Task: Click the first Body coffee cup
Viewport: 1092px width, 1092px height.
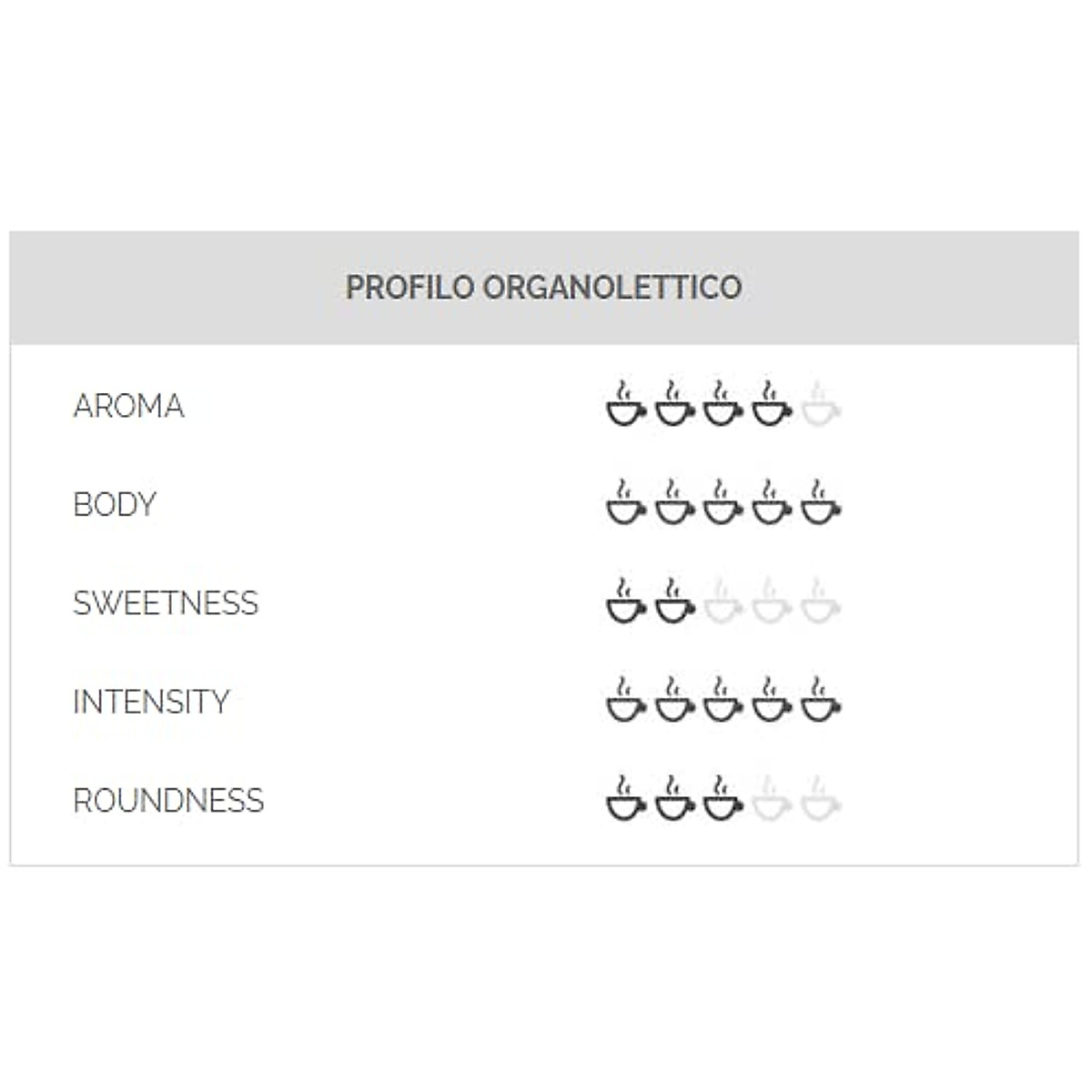Action: click(626, 503)
